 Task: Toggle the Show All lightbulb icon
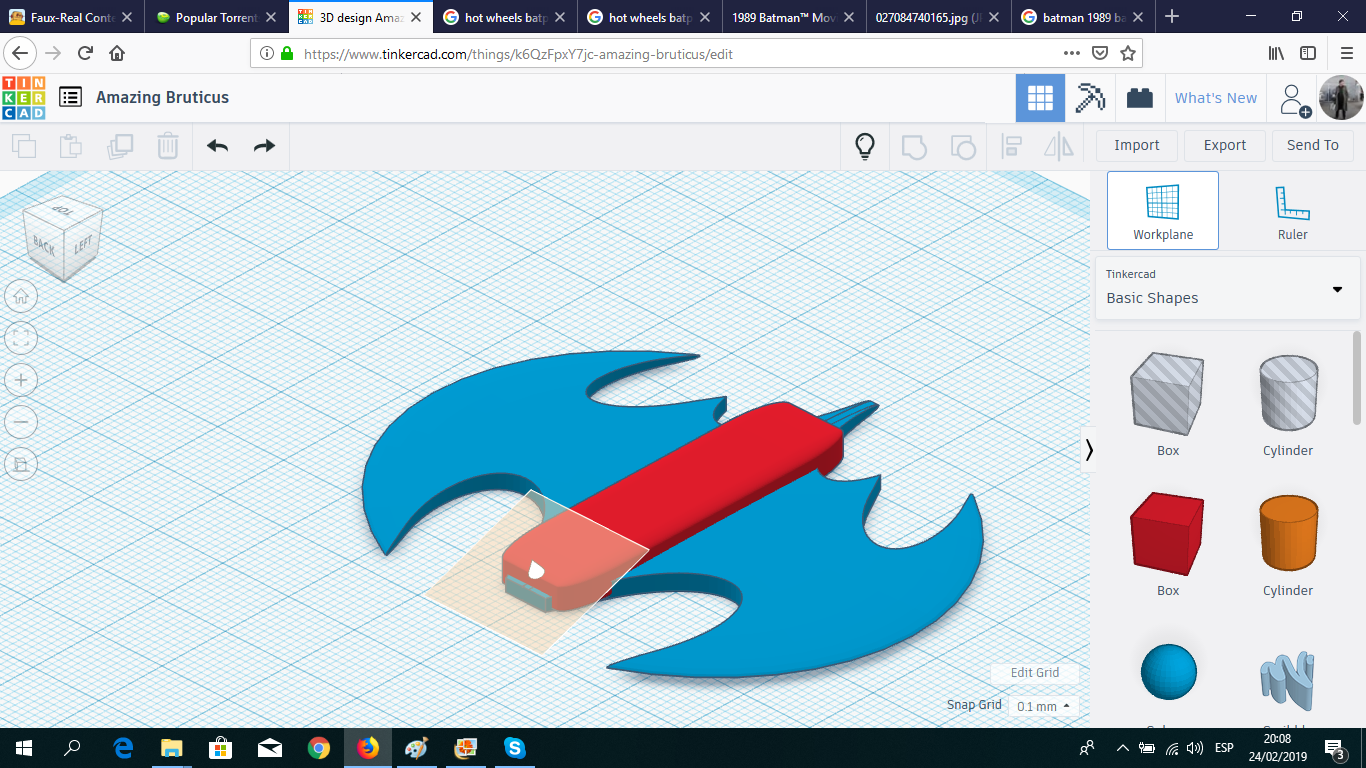coord(865,146)
